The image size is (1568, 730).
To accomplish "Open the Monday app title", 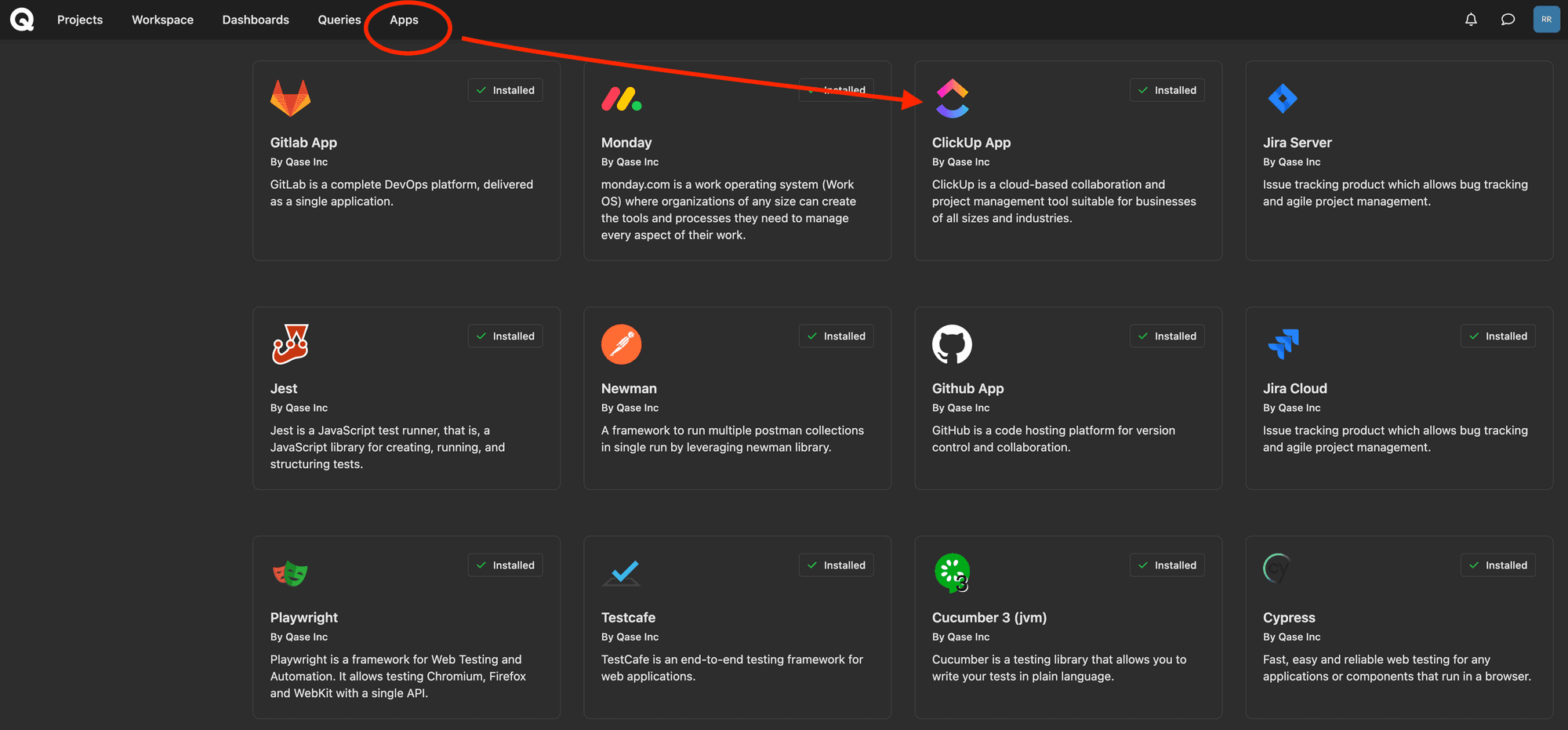I will tap(626, 143).
